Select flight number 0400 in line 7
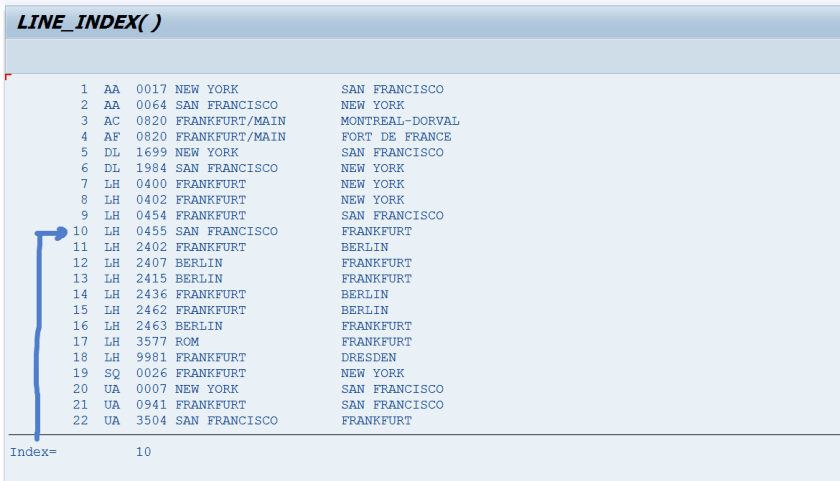Viewport: 840px width, 481px height. click(152, 184)
